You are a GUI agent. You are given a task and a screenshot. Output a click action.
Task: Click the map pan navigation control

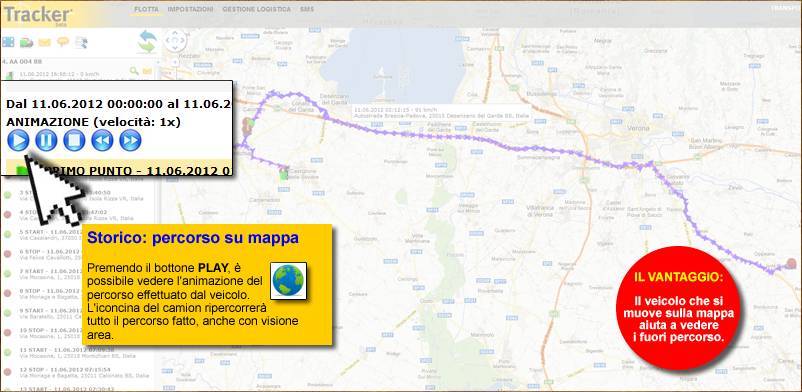tap(175, 40)
